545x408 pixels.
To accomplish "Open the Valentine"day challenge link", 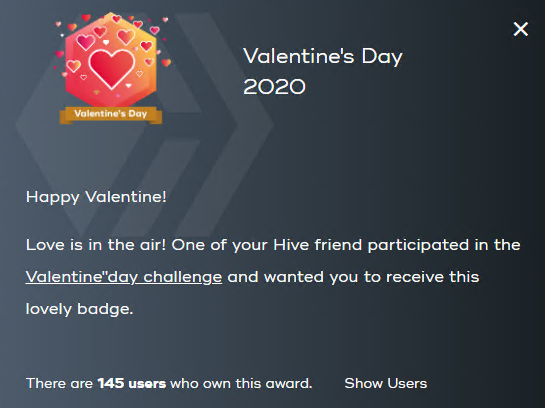I will [x=124, y=277].
